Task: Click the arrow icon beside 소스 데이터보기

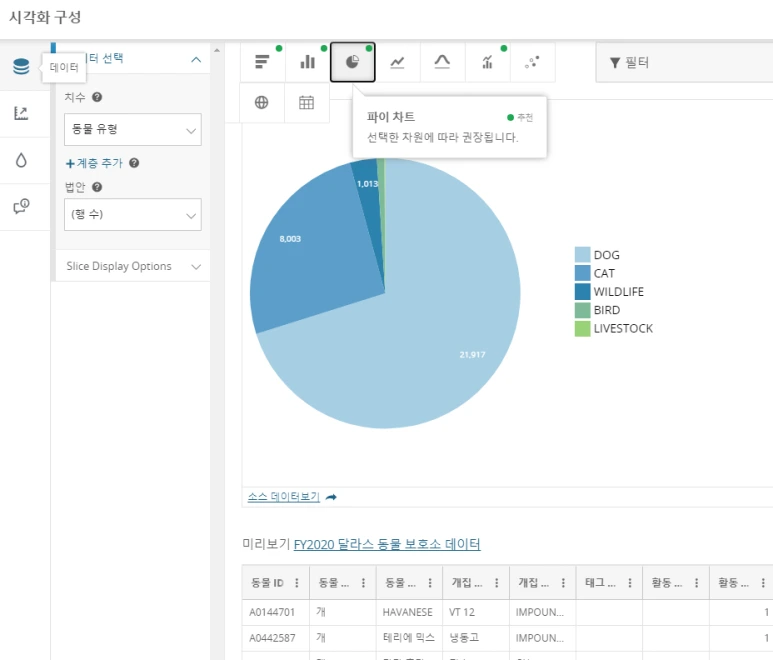Action: click(x=331, y=497)
